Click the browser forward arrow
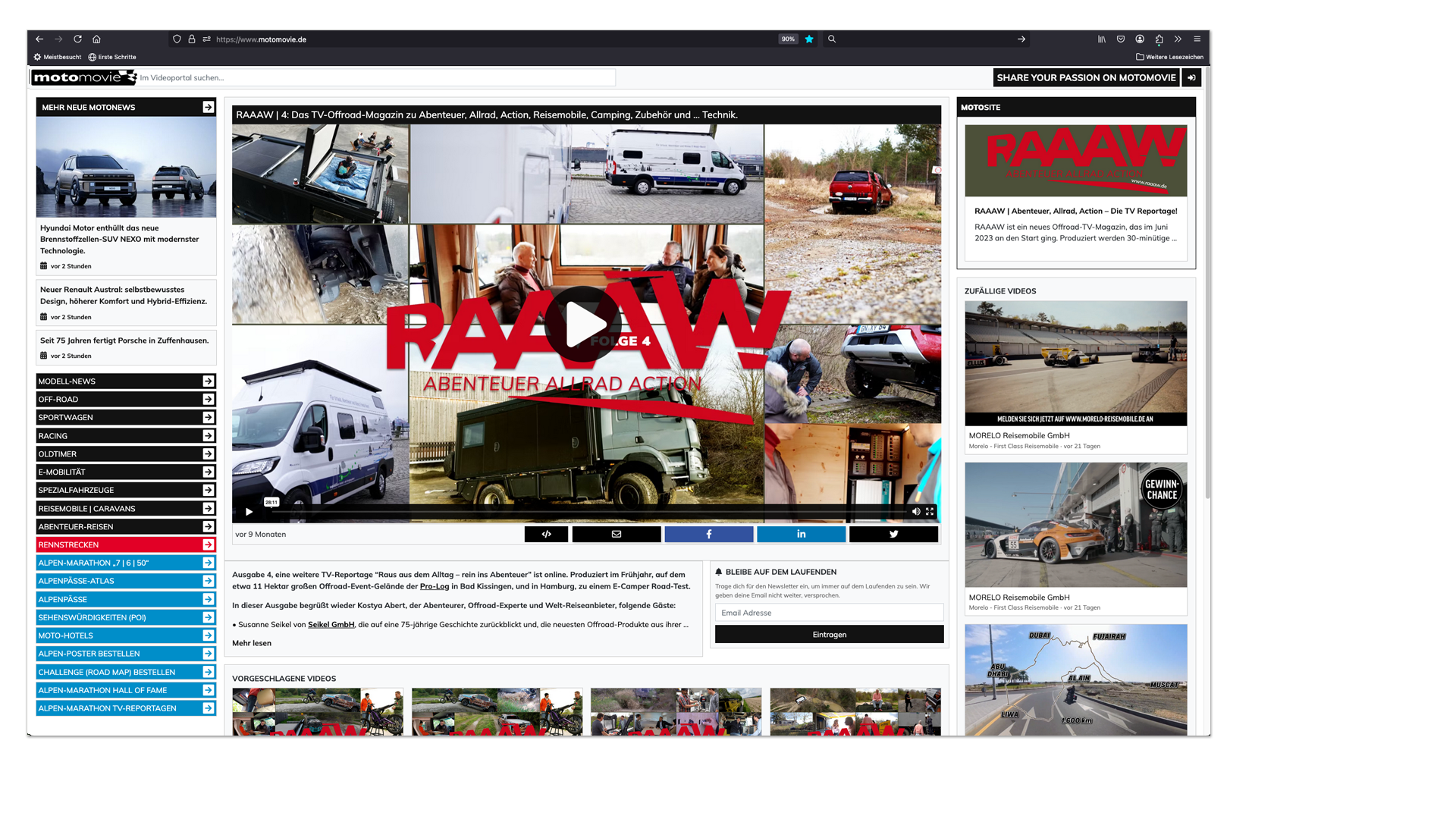 (58, 39)
